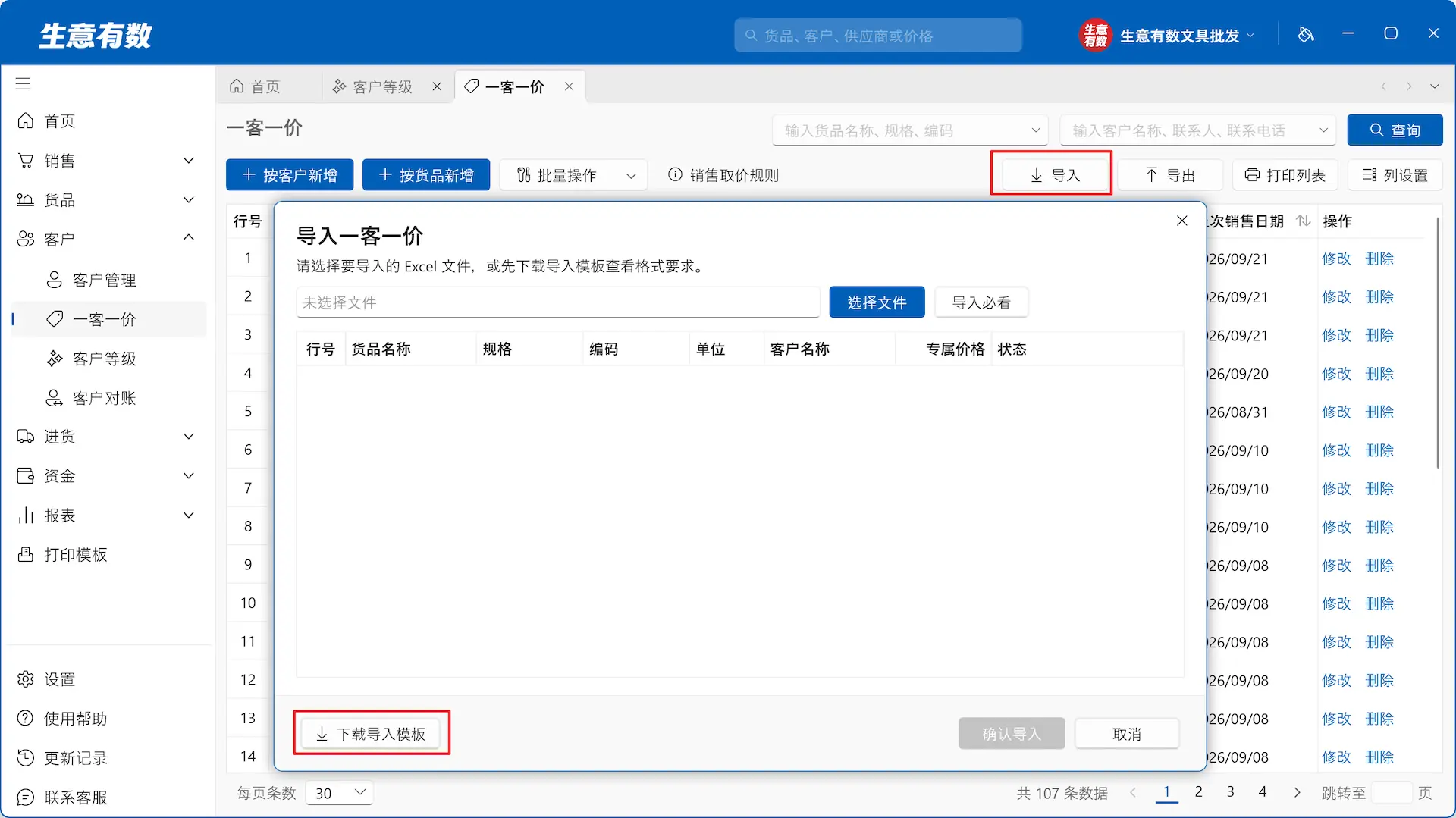The image size is (1456, 818).
Task: Toggle the hamburger sidebar menu icon
Action: pos(24,83)
